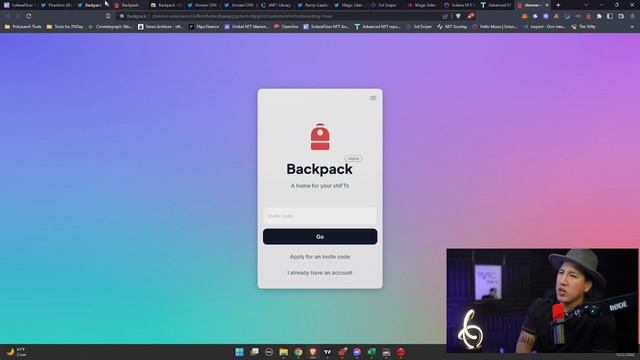640x360 pixels.
Task: Open the PreLaunch Tools bookmark folder
Action: click(23, 27)
